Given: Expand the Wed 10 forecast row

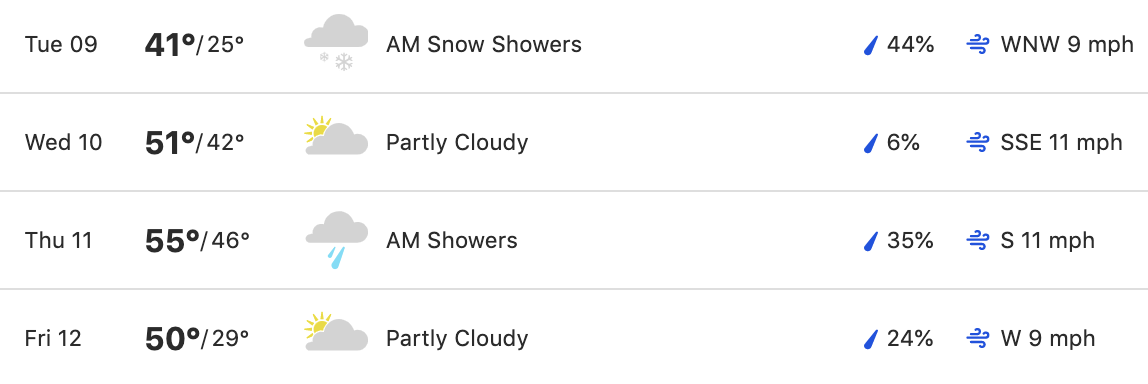Looking at the screenshot, I should click(x=574, y=142).
